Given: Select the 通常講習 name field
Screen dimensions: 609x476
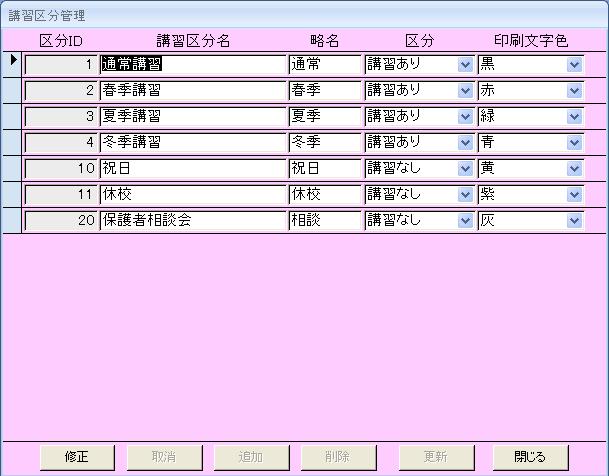Looking at the screenshot, I should tap(193, 64).
